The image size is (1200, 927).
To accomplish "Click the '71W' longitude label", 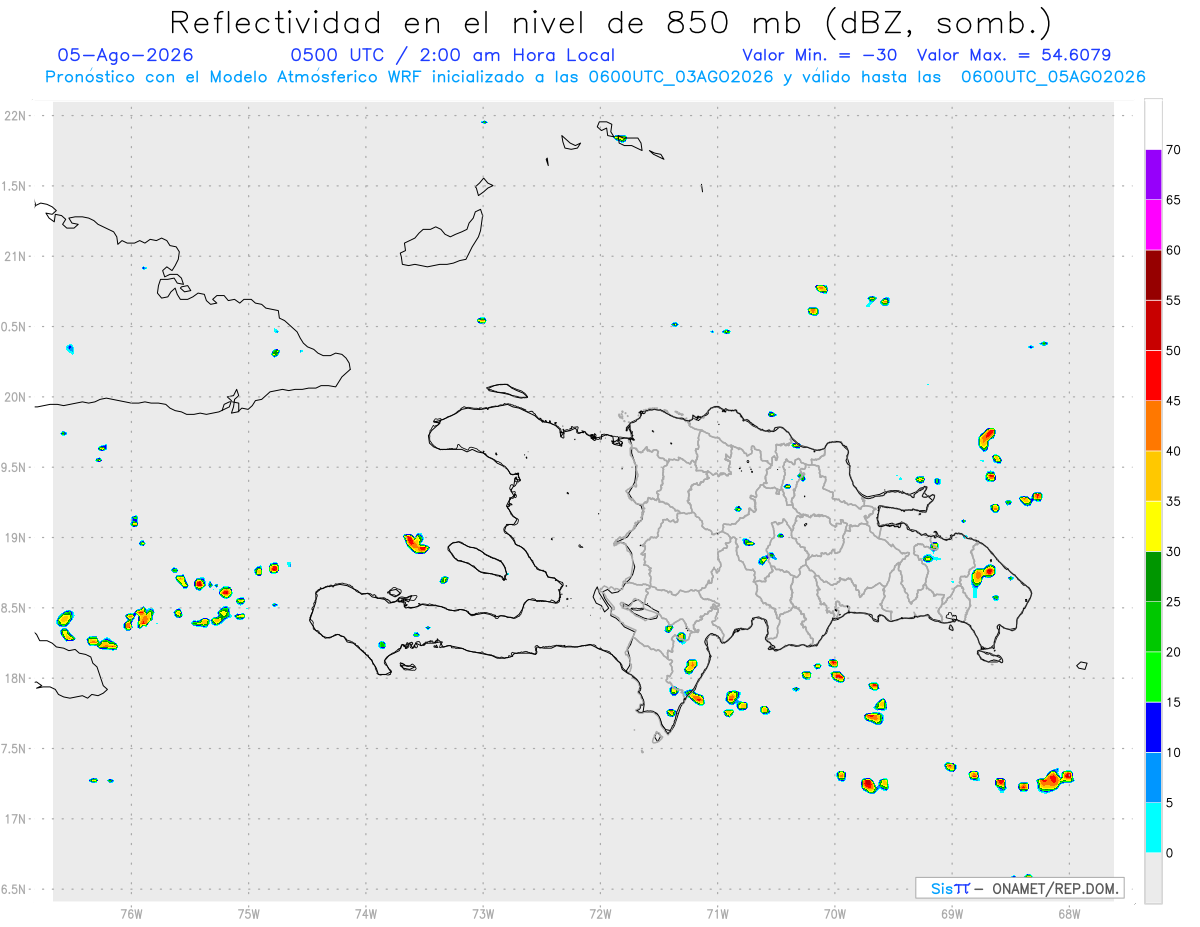I will pos(717,913).
